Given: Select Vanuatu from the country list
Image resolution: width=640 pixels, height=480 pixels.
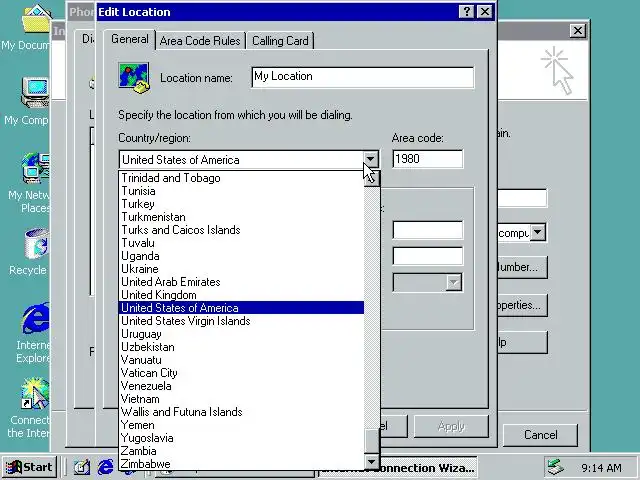Looking at the screenshot, I should click(x=241, y=360).
